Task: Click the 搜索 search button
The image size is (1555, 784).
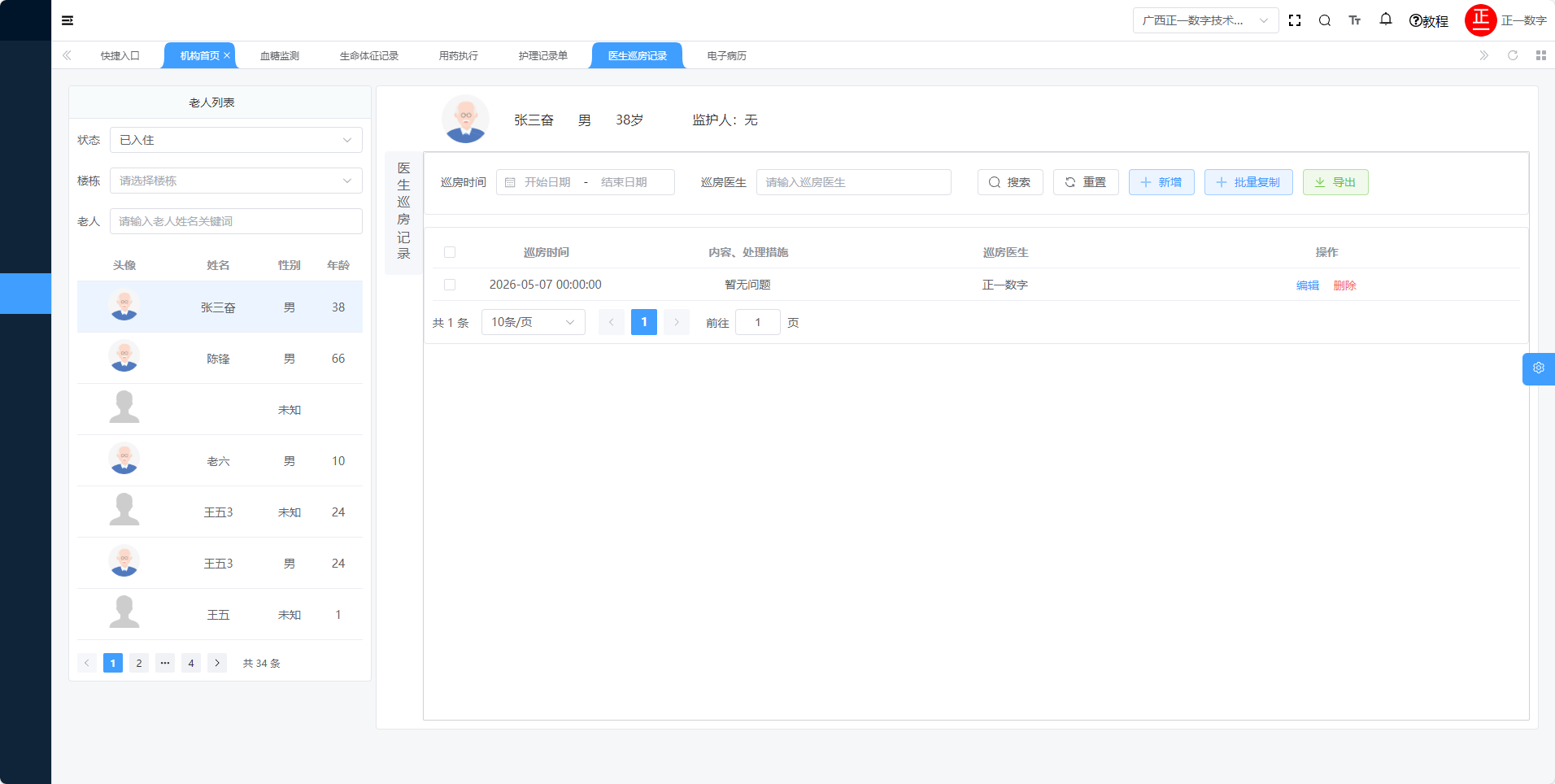Action: click(1010, 182)
